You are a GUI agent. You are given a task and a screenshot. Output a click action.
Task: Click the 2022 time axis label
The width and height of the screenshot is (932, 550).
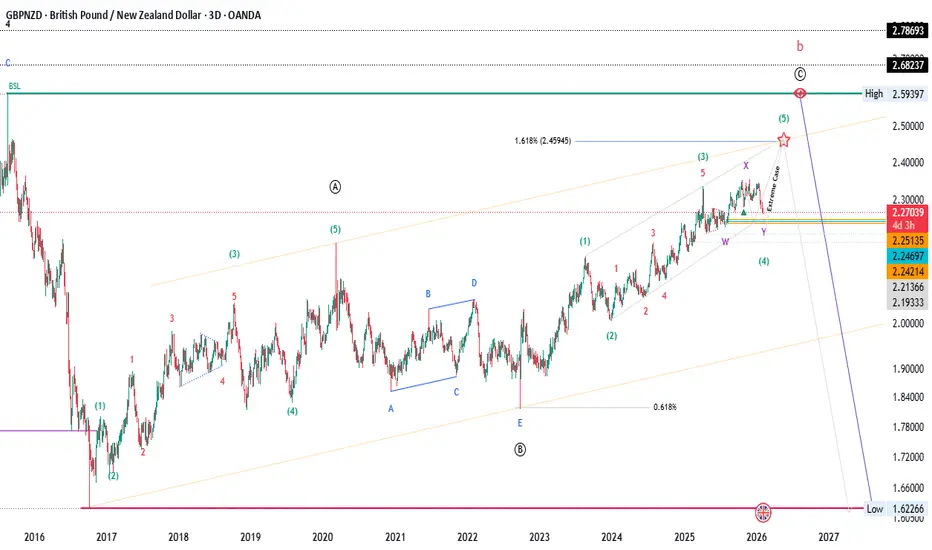pyautogui.click(x=467, y=537)
